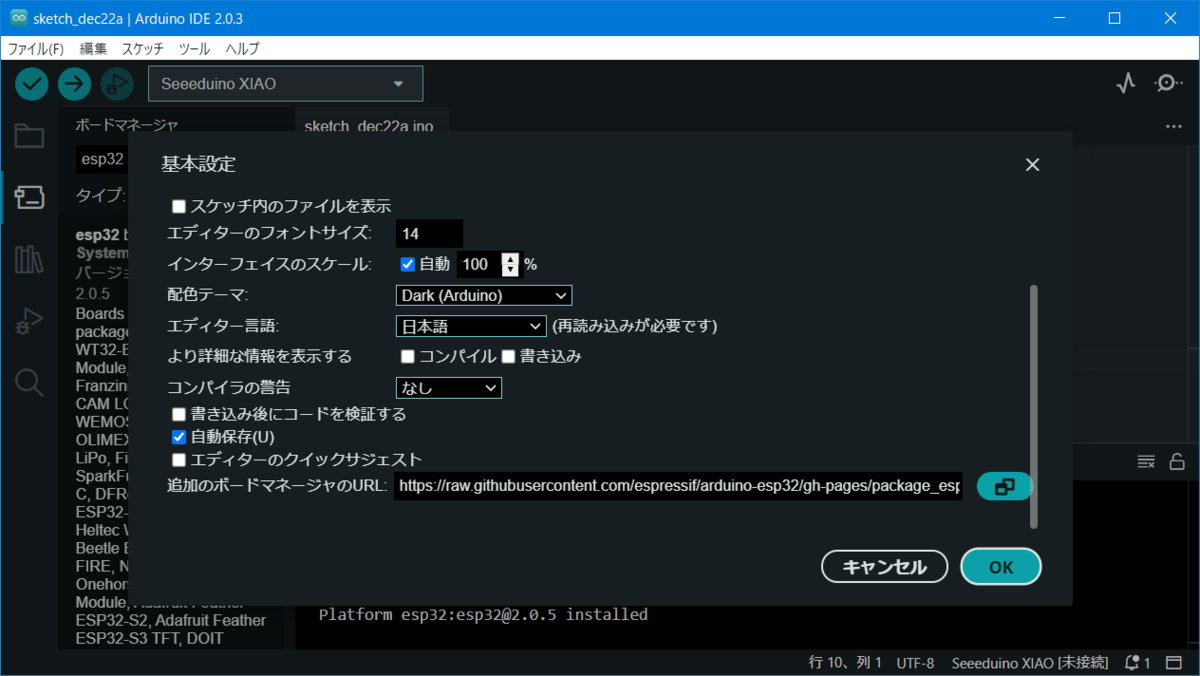
Task: Click the esp32 board search field
Action: tap(103, 159)
